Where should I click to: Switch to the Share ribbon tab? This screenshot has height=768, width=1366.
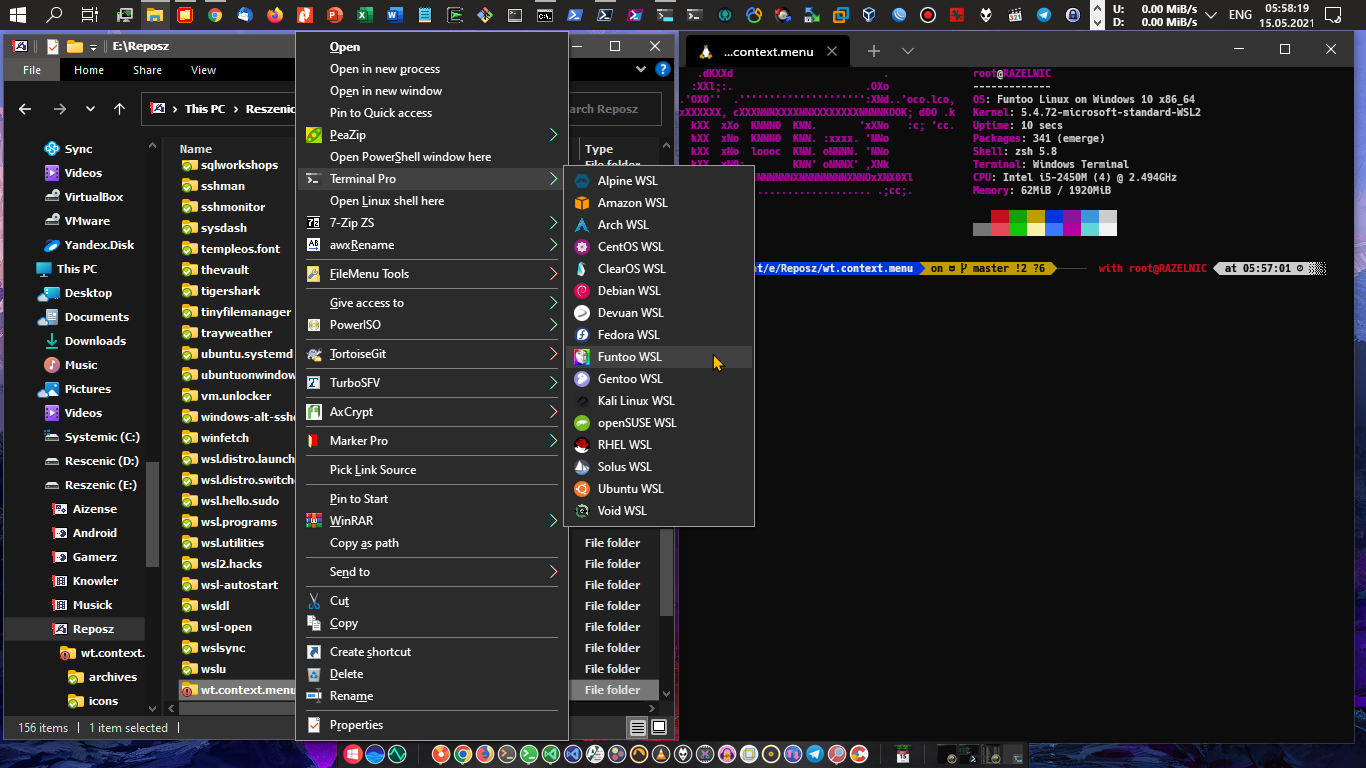[147, 70]
